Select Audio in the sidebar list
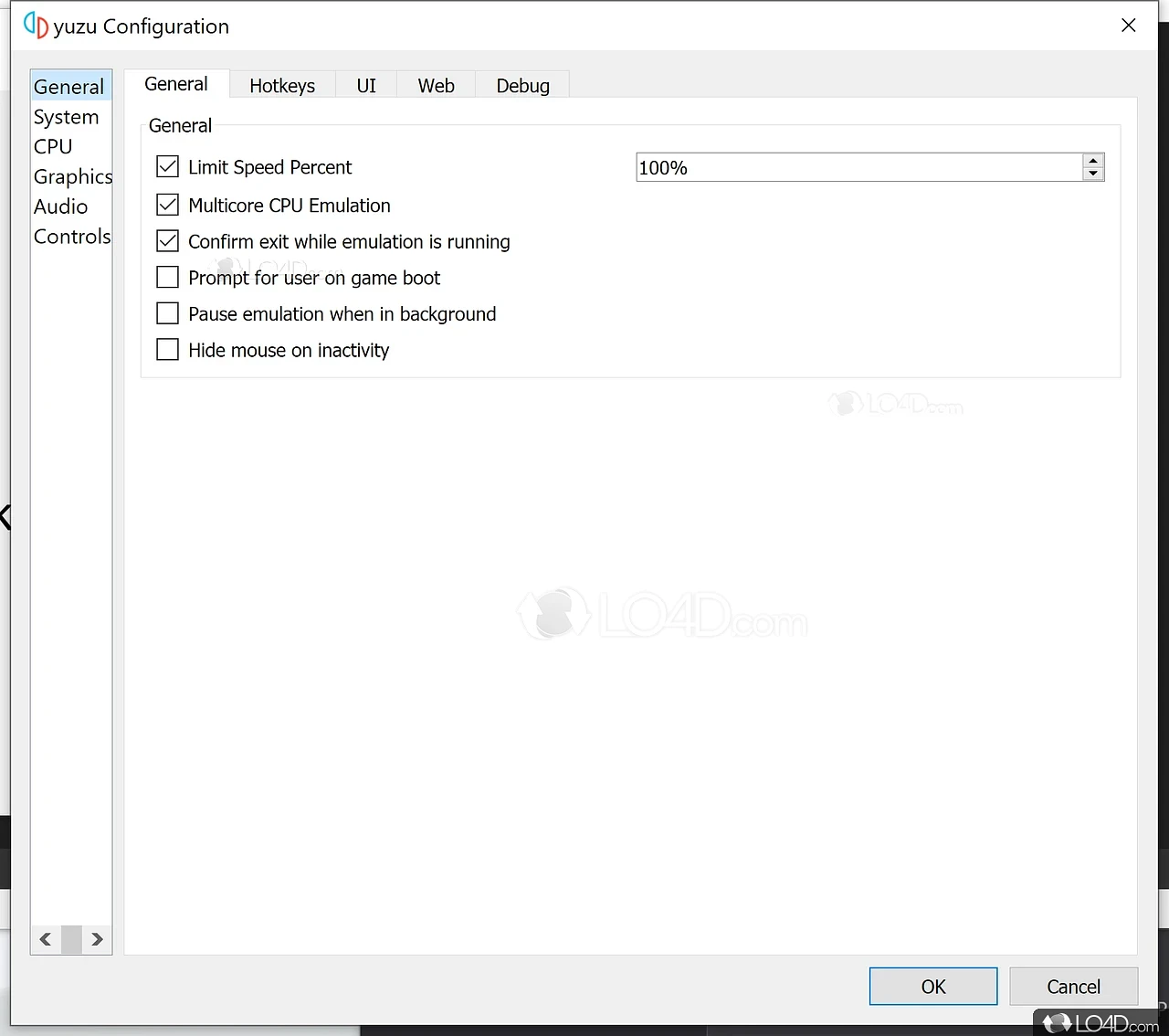 [70, 206]
